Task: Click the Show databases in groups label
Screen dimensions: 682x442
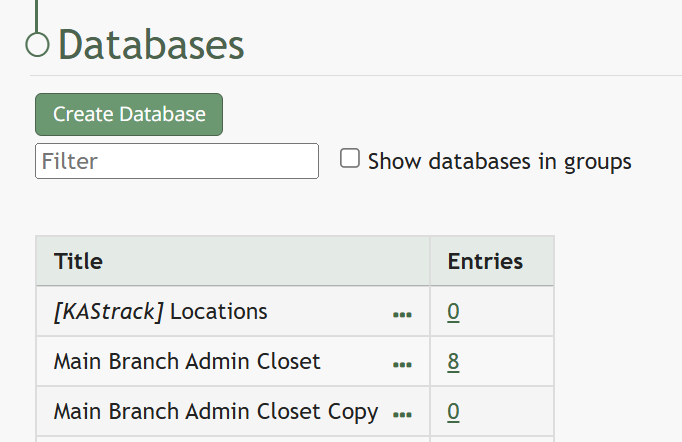Action: (x=499, y=161)
